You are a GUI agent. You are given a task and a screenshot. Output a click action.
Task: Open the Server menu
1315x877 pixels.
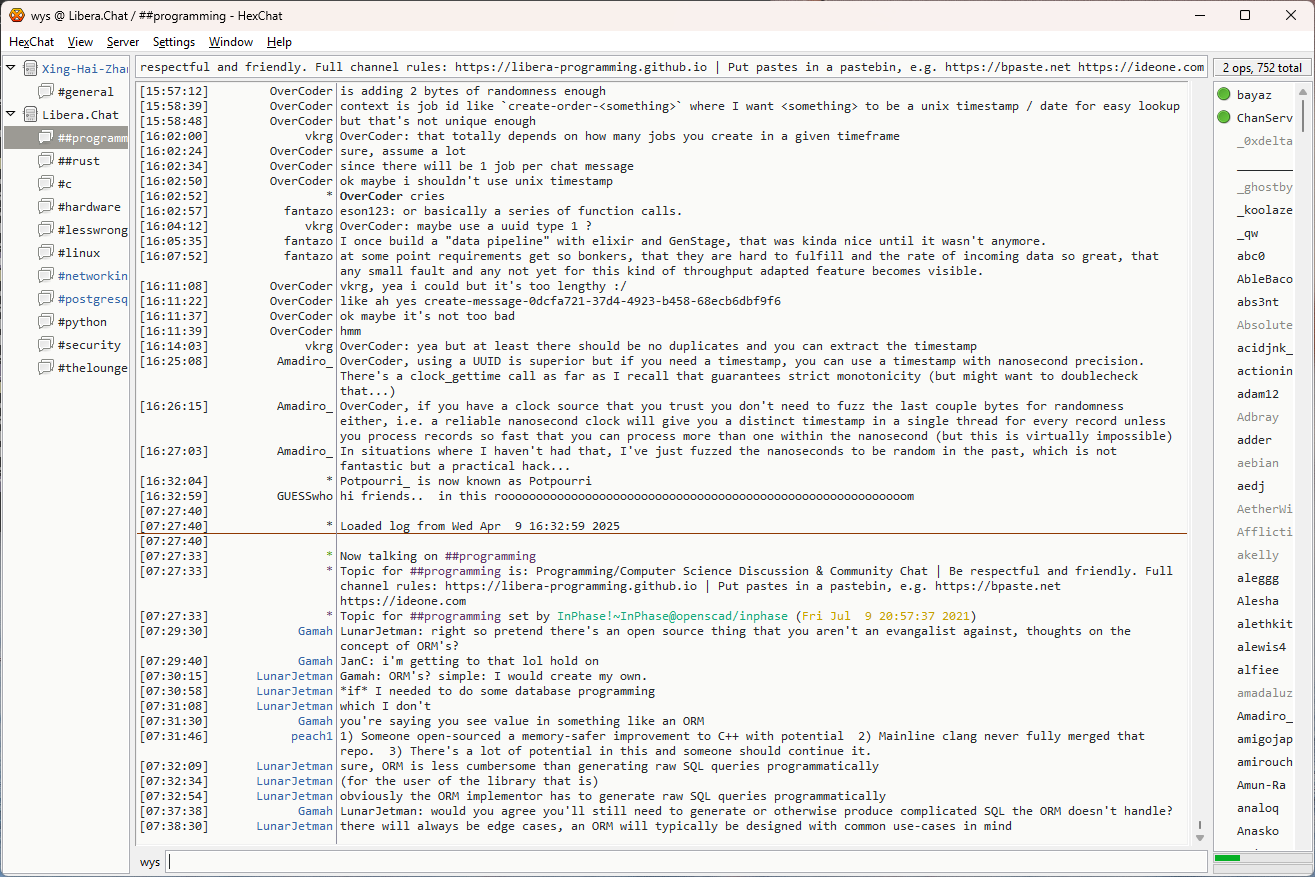[x=123, y=42]
